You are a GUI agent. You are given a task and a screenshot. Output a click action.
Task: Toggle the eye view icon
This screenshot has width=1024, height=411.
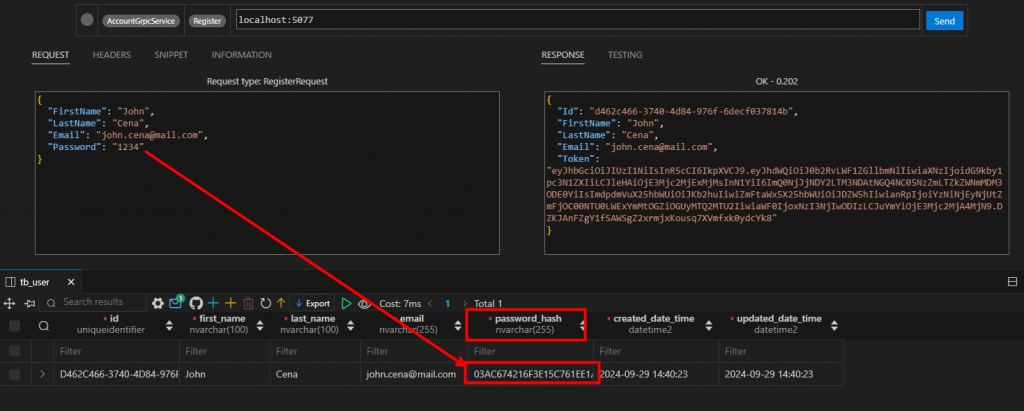click(x=364, y=304)
